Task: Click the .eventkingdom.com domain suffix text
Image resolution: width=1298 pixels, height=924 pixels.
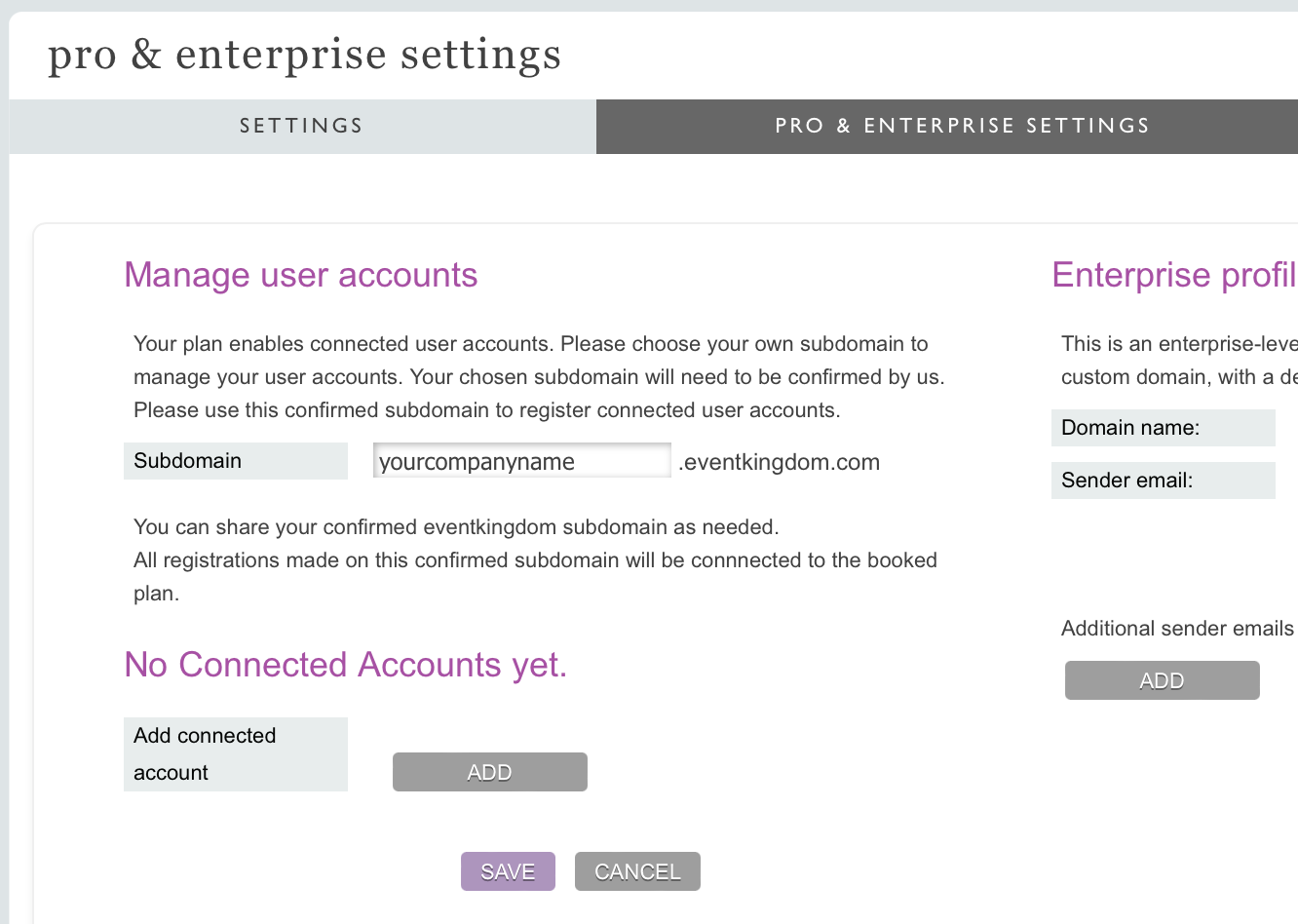Action: [x=779, y=462]
